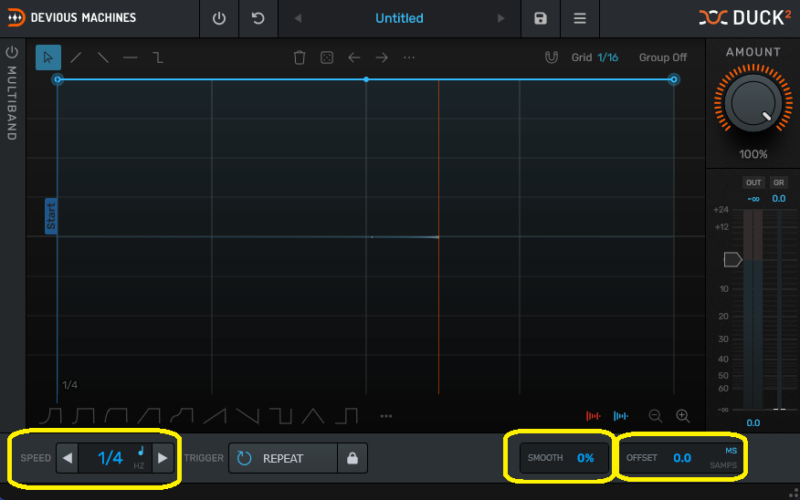Click the randomize dice icon
The width and height of the screenshot is (800, 500).
(x=326, y=58)
